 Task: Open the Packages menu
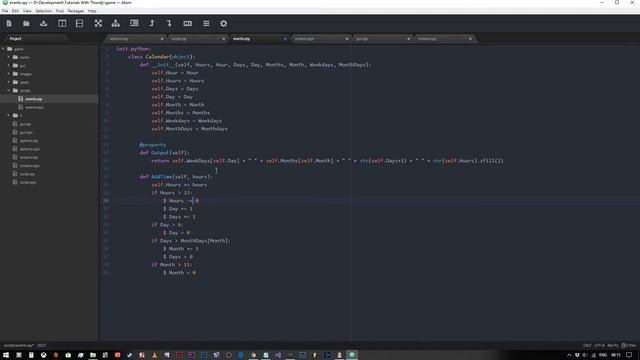(x=76, y=11)
